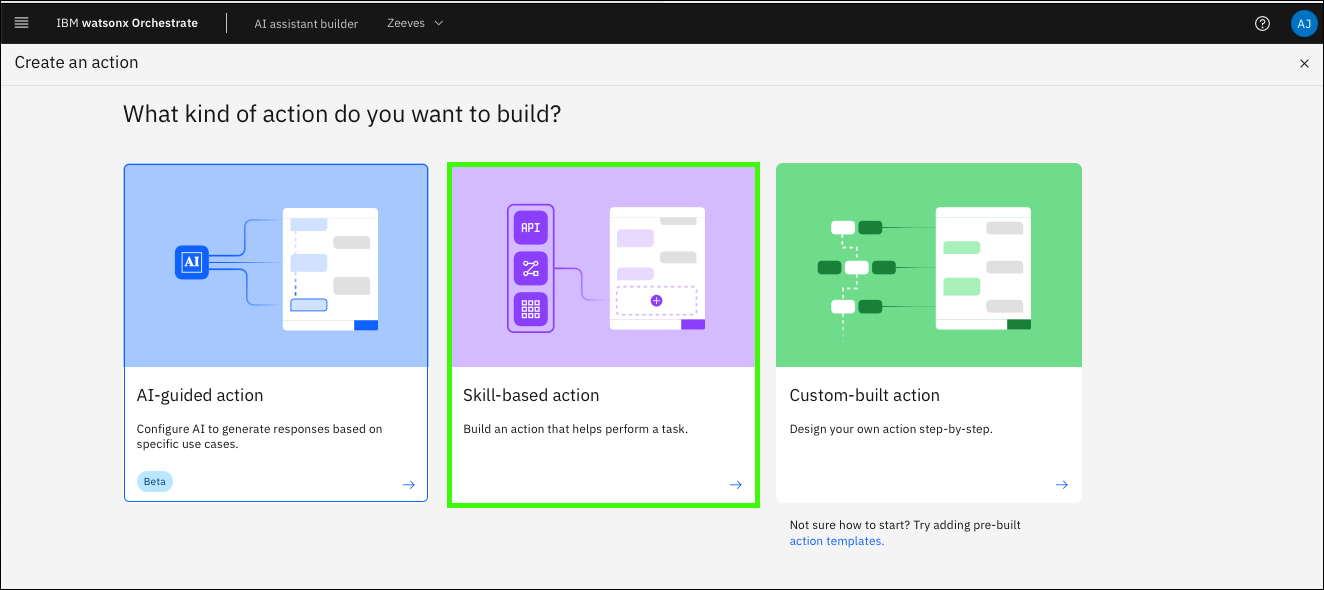The image size is (1324, 590).
Task: Expand the Zeeves assistant dropdown
Action: tap(415, 23)
